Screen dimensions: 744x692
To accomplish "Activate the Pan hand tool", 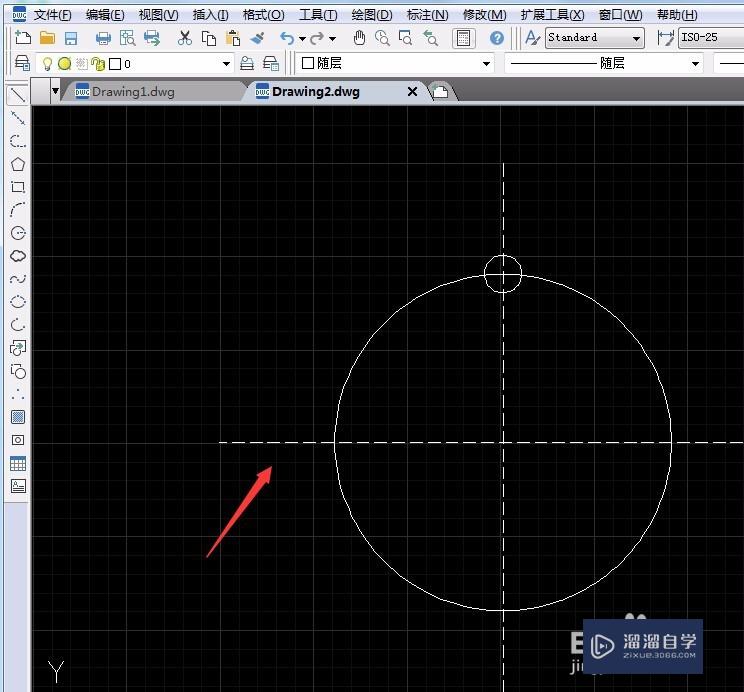I will (359, 38).
